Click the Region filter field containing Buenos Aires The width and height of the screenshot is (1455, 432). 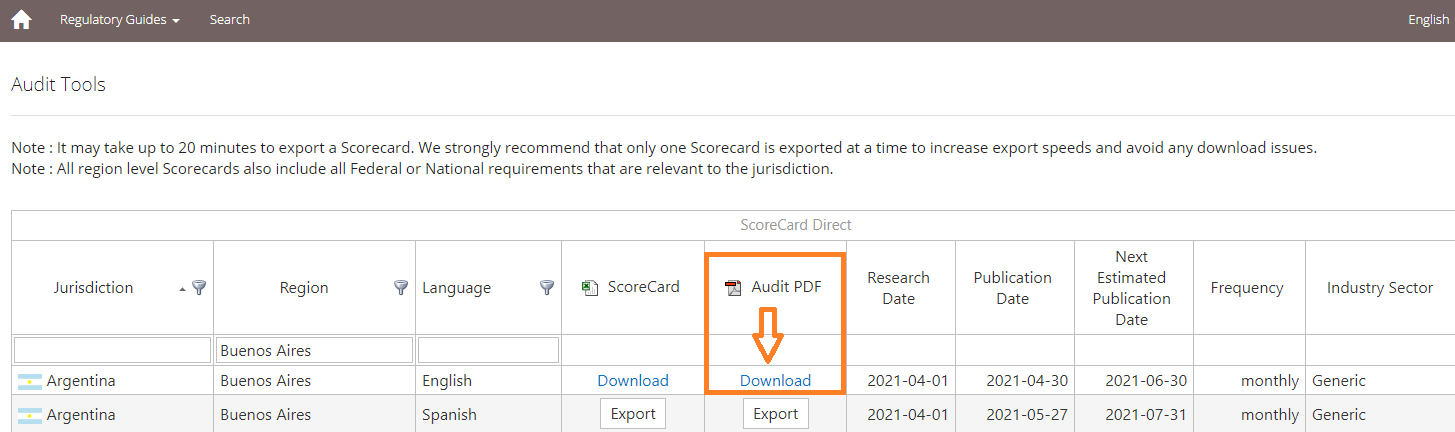point(315,350)
